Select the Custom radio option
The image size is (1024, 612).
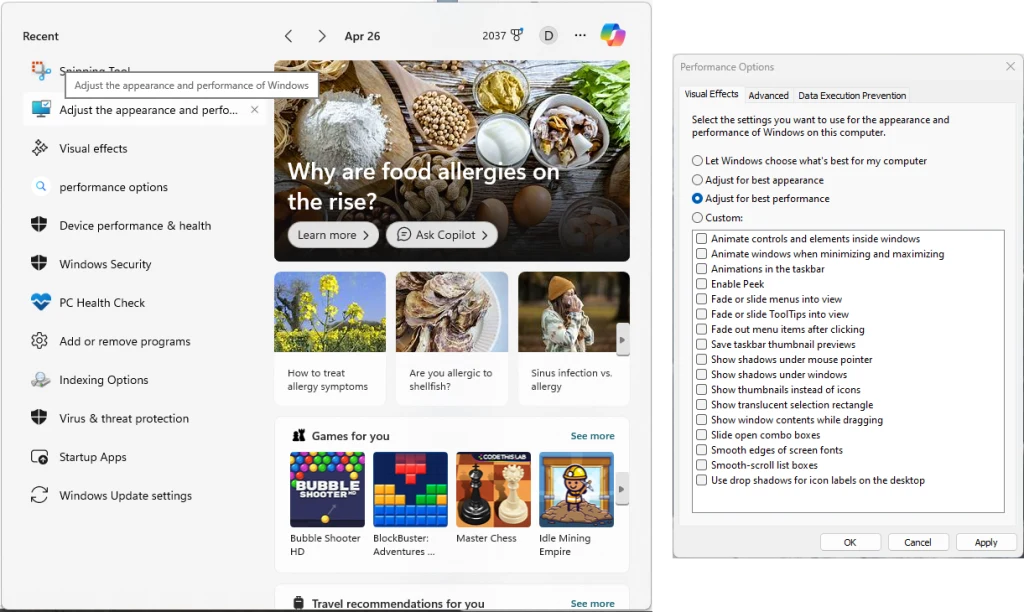tap(697, 217)
